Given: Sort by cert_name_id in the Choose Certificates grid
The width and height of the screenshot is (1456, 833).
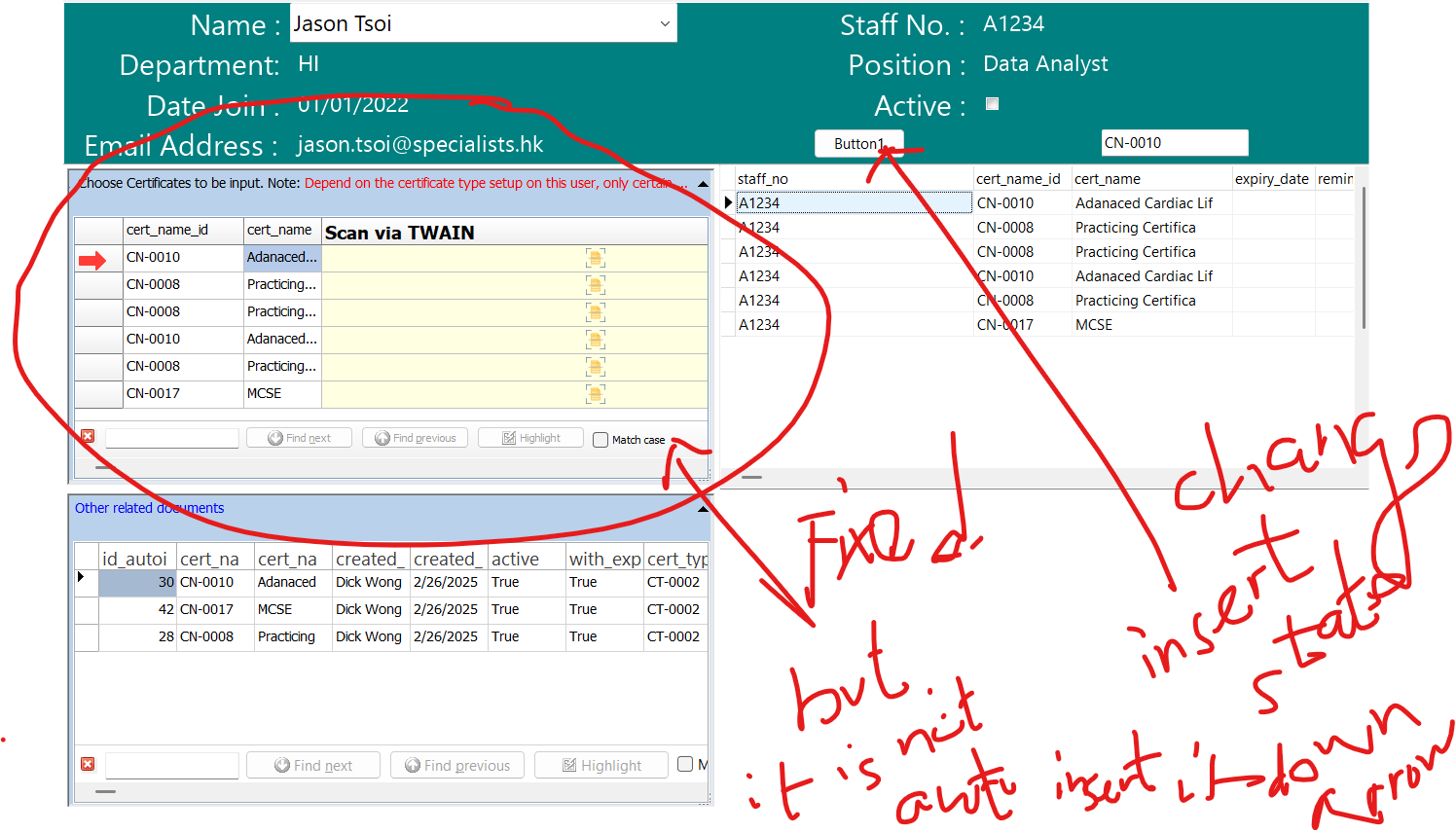Looking at the screenshot, I should [183, 231].
